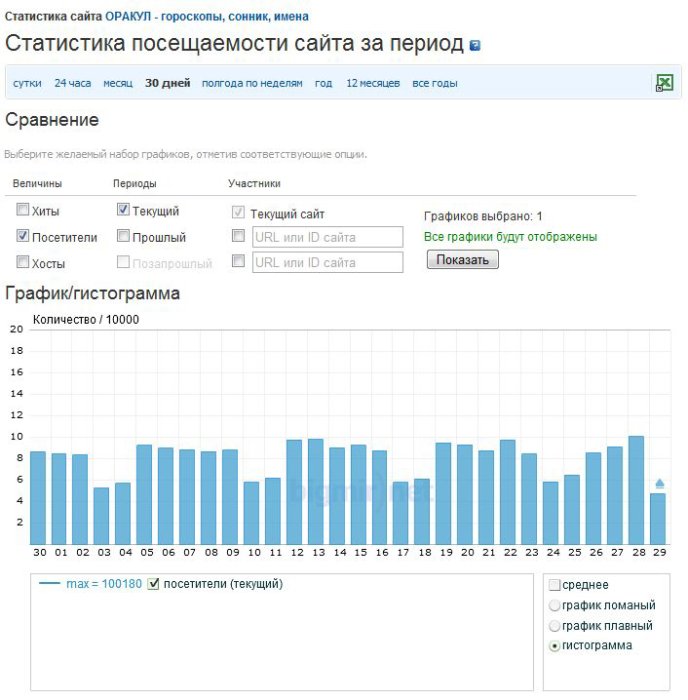The height and width of the screenshot is (700, 688).
Task: Select the полгода по неделям tab
Action: (x=252, y=83)
